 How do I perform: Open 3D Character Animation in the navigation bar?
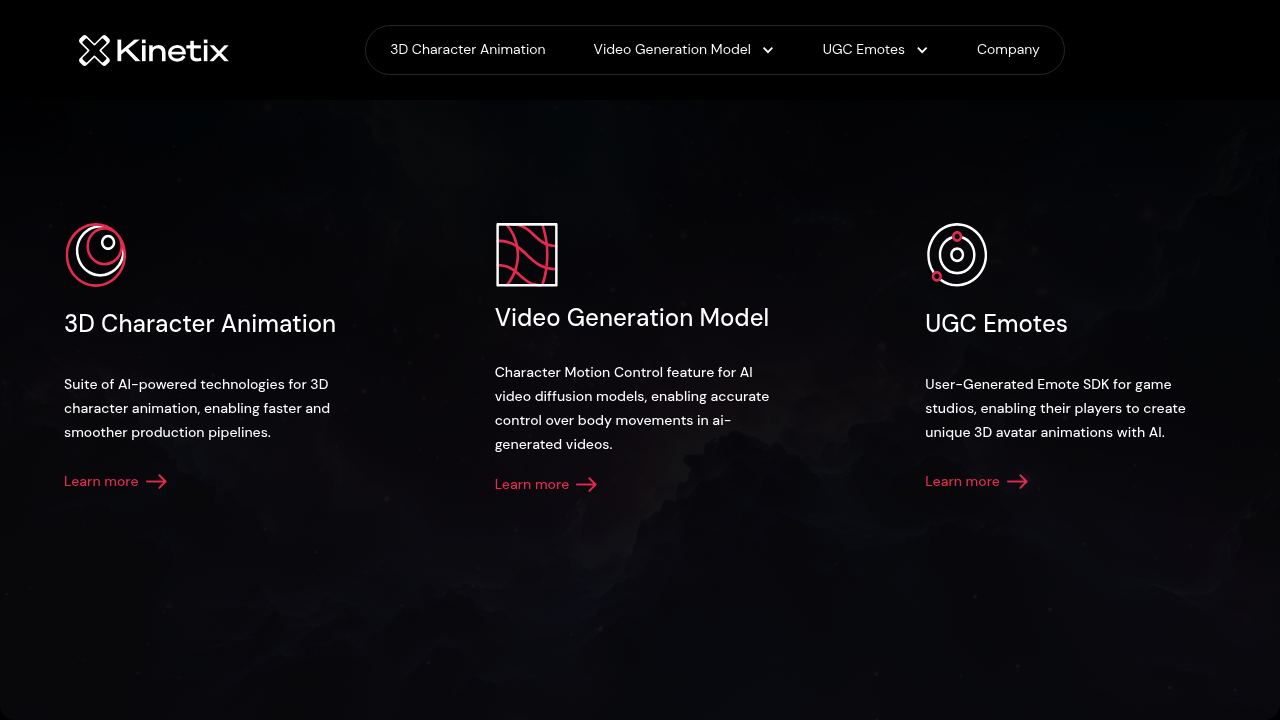pyautogui.click(x=467, y=49)
